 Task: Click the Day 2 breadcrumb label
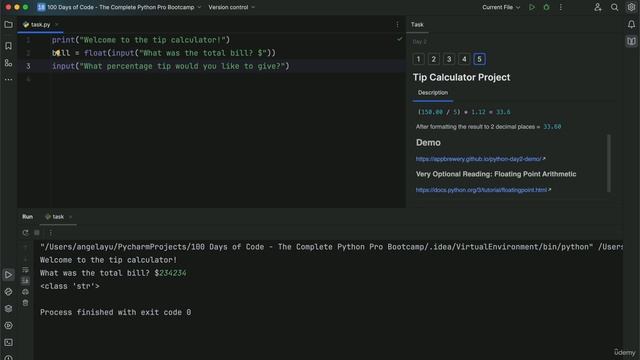[x=419, y=42]
